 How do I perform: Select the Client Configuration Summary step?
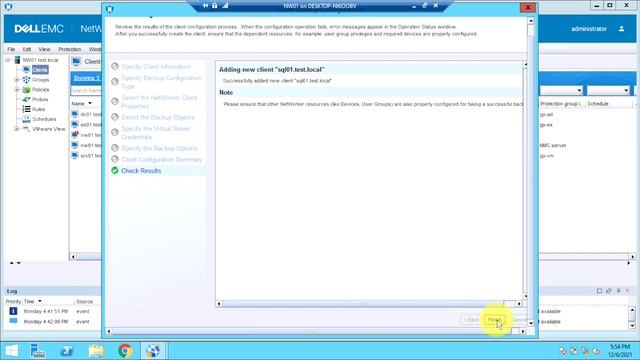161,160
